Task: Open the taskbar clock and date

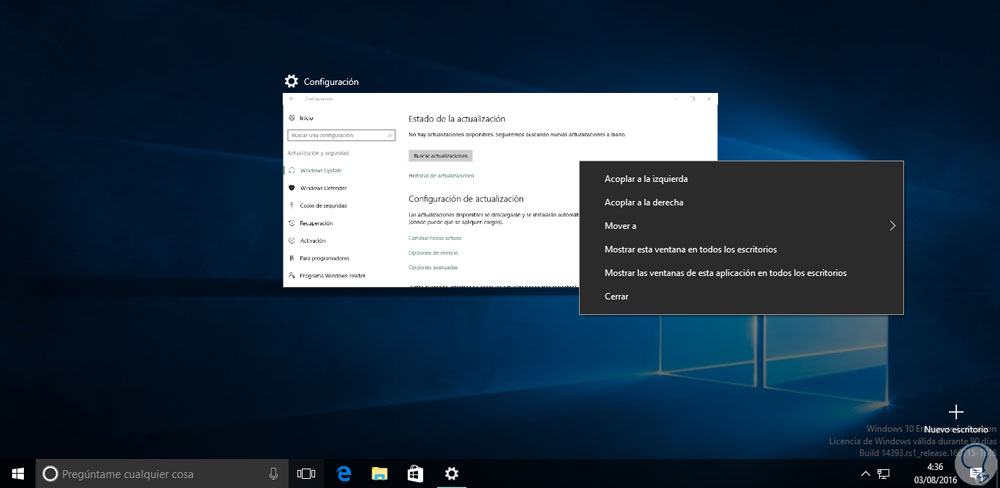Action: 935,473
